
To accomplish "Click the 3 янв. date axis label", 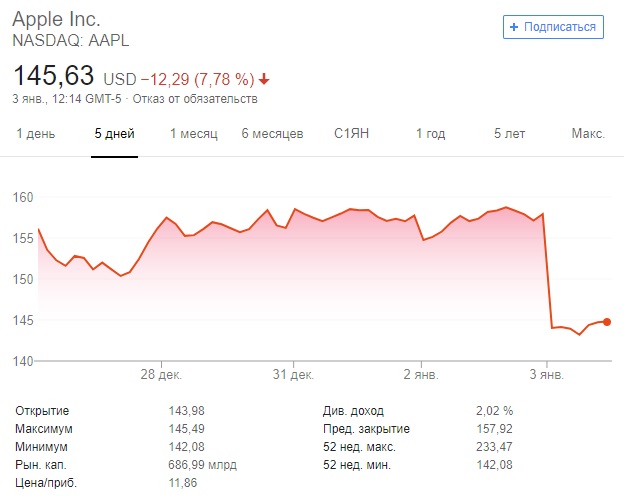I will [546, 375].
